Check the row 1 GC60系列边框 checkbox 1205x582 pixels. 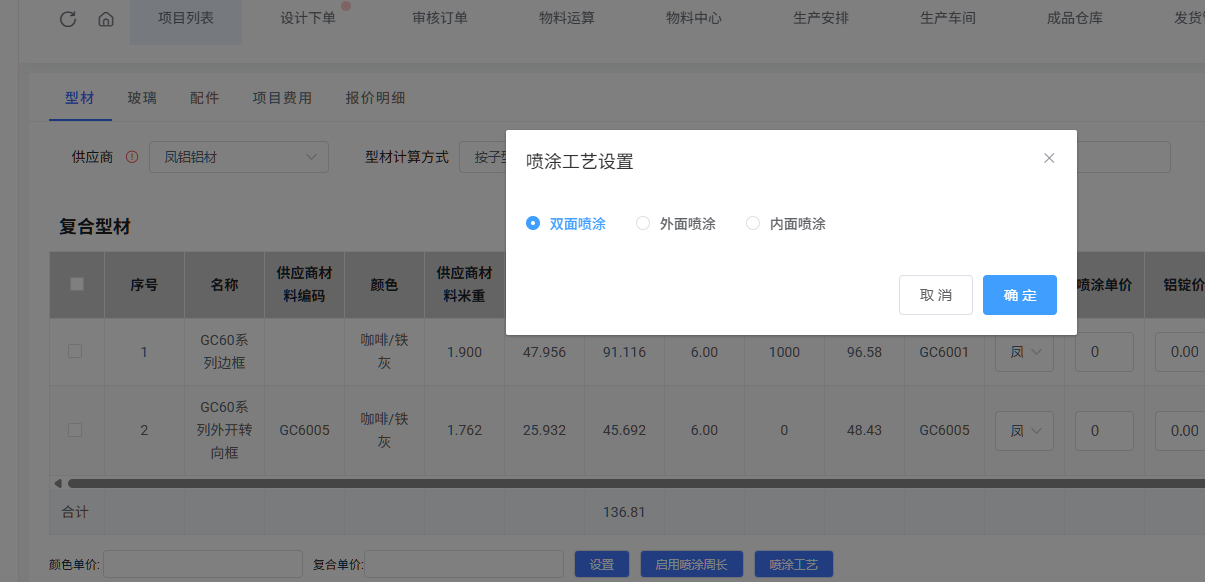[75, 351]
